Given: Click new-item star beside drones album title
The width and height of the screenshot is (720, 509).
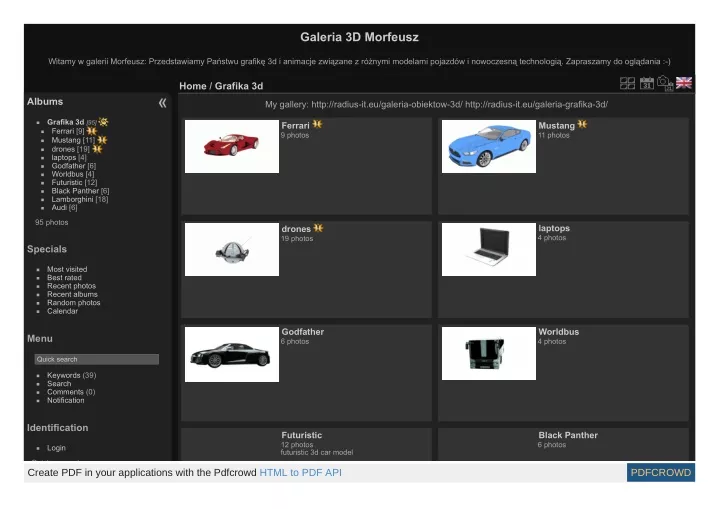Looking at the screenshot, I should click(x=318, y=228).
